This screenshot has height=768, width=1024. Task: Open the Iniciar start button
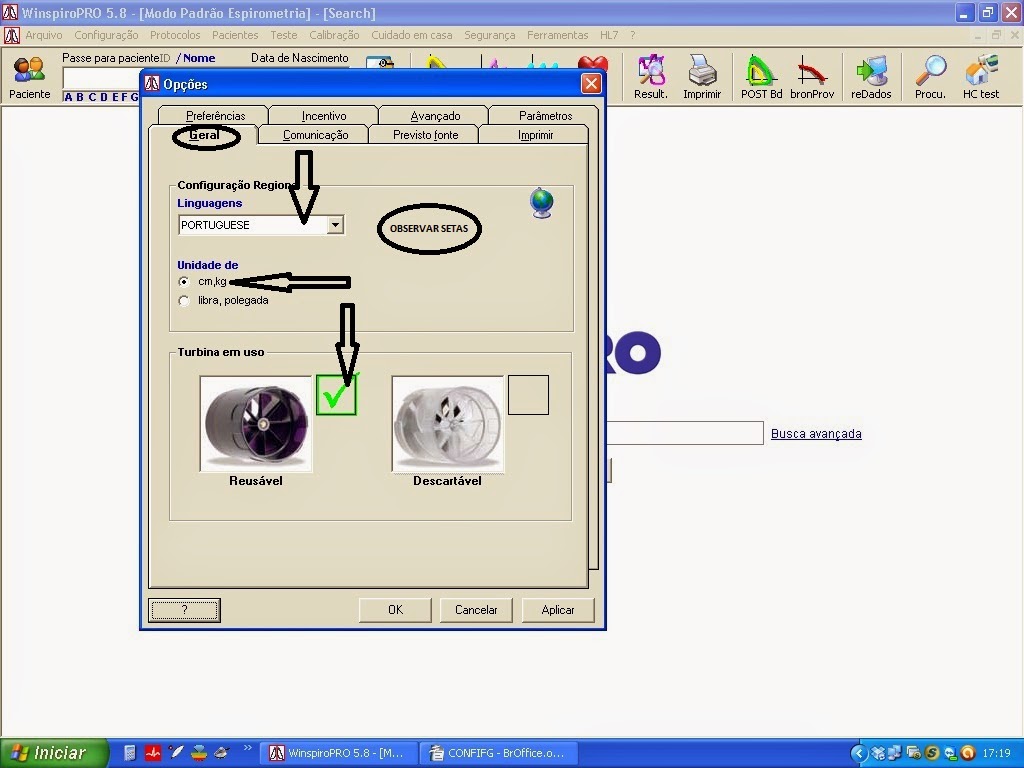coord(54,753)
